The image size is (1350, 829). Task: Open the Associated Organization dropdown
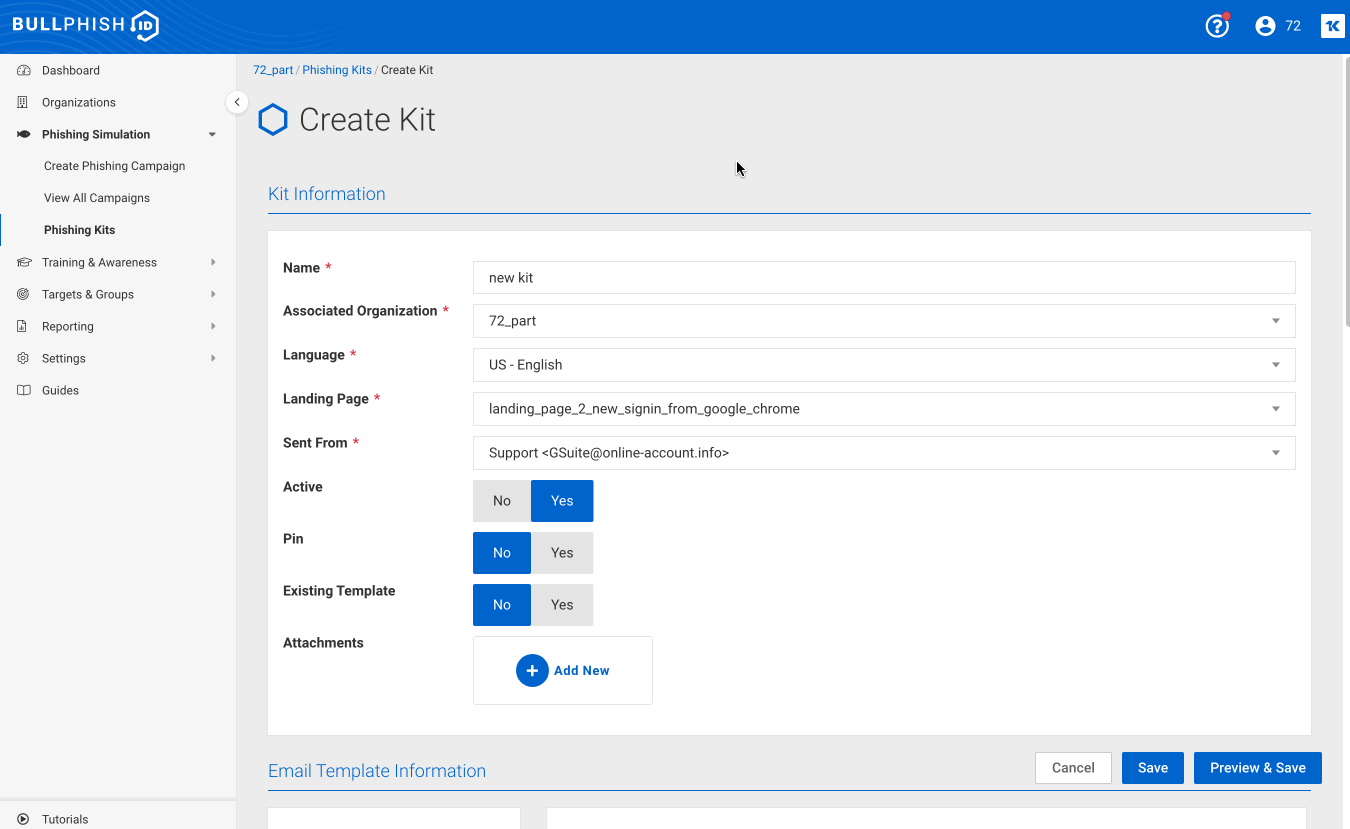coord(884,321)
